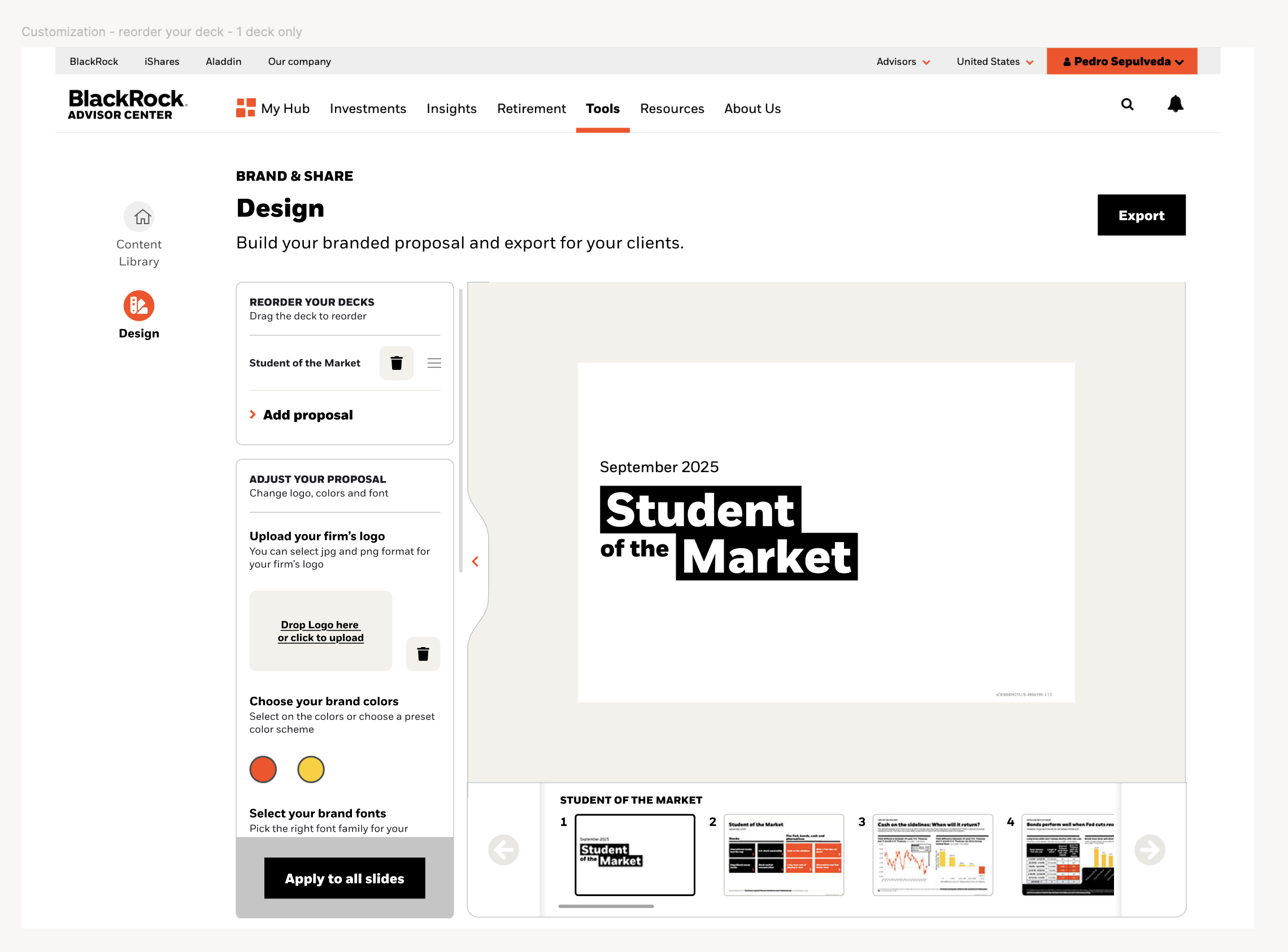The width and height of the screenshot is (1288, 952).
Task: Select slide 1 thumbnail
Action: pos(635,855)
